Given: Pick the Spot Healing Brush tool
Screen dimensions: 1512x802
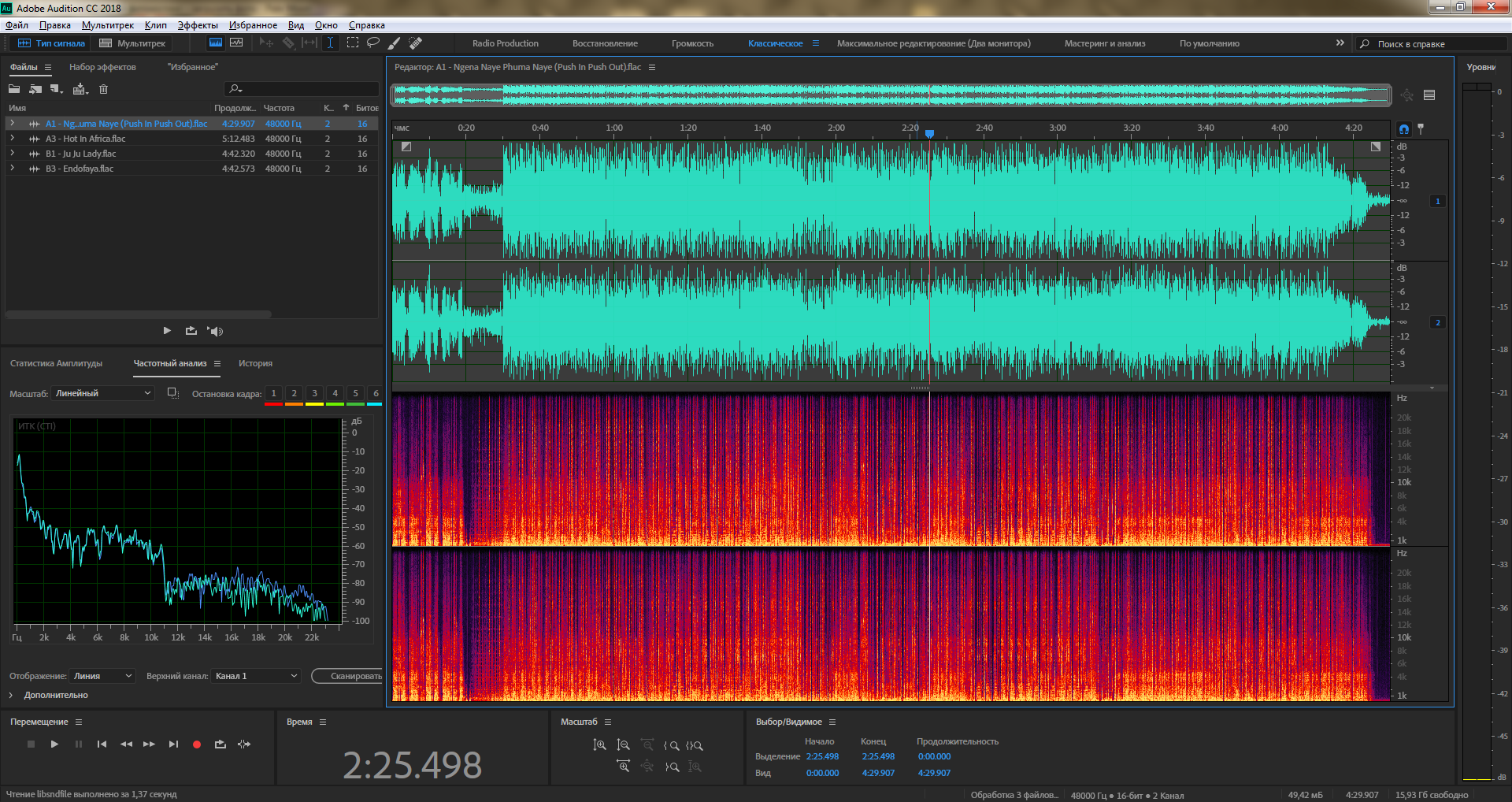Looking at the screenshot, I should (415, 43).
